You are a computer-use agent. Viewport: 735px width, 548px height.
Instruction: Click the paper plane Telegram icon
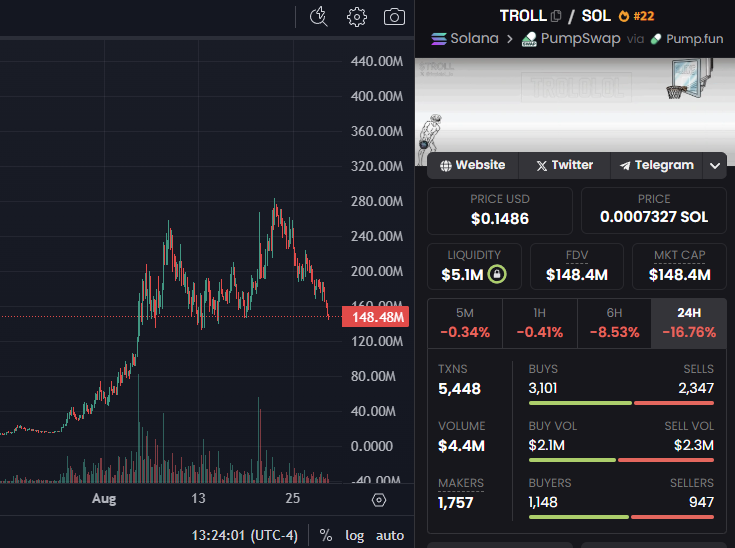point(625,165)
